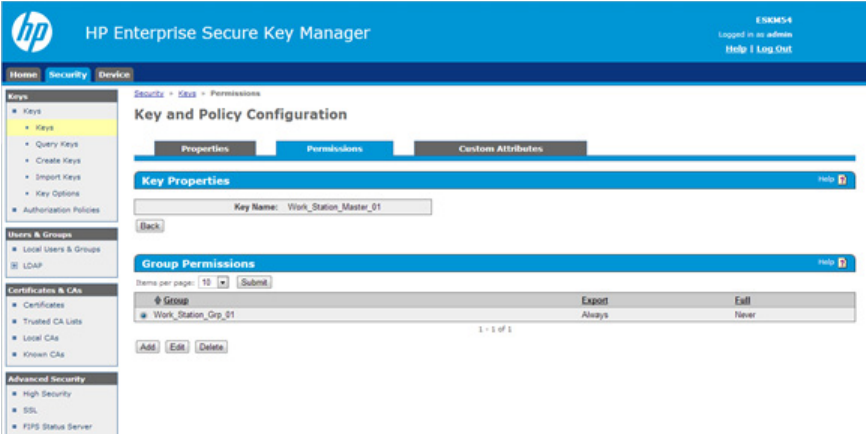Open Known CAs in sidebar

tap(44, 354)
